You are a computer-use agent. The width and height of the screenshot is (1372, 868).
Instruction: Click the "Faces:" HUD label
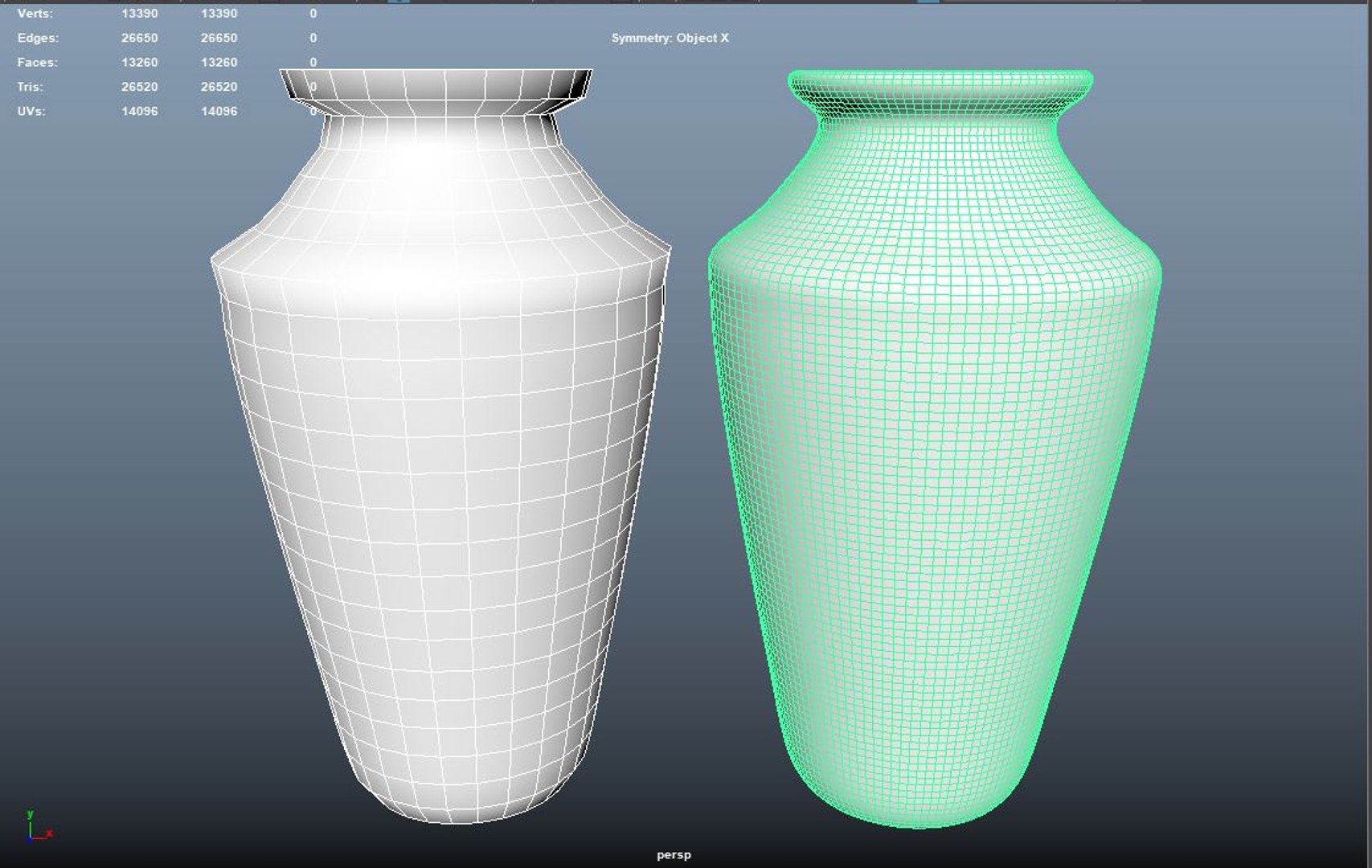(x=37, y=62)
